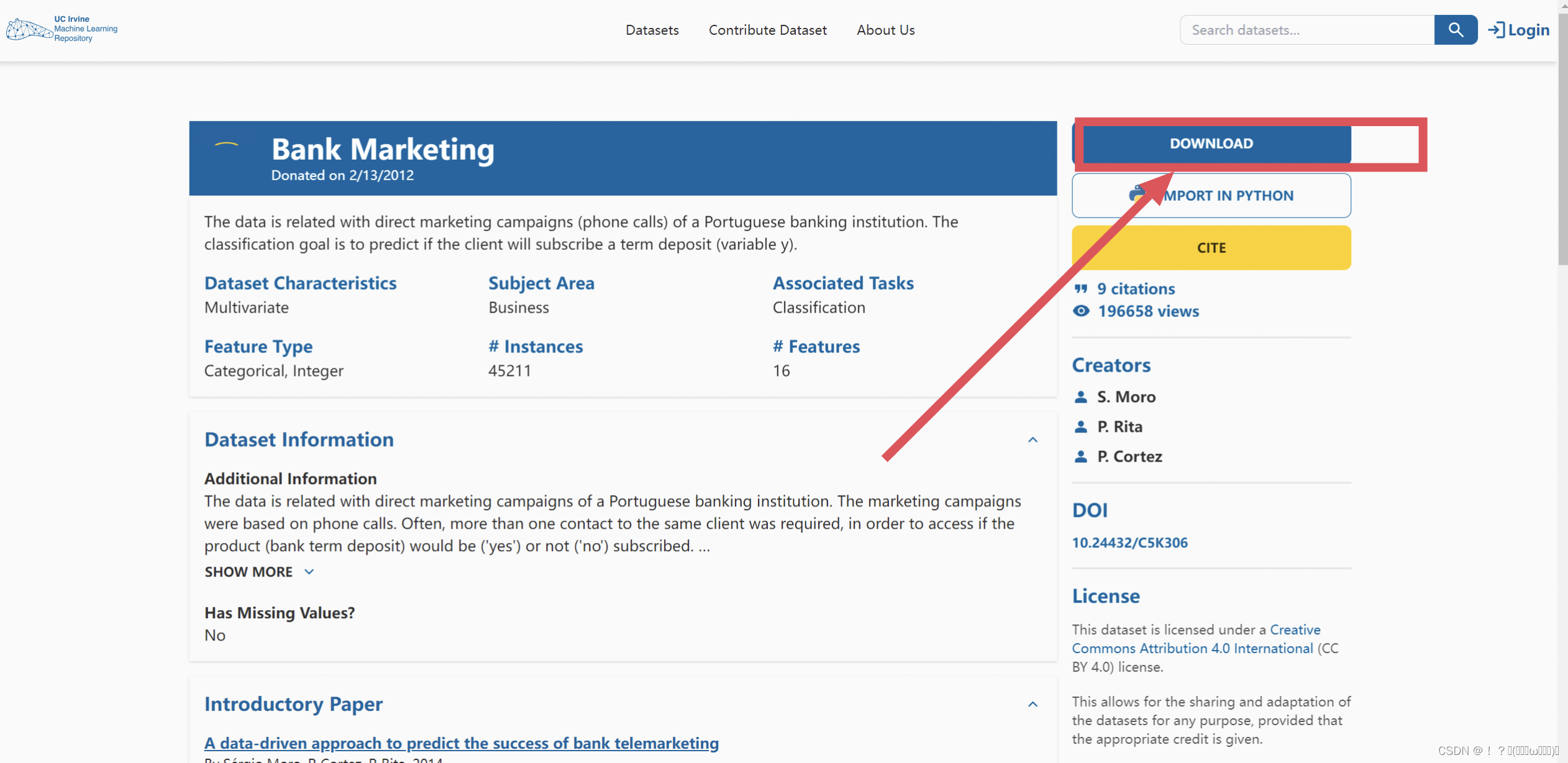Click the creator name P. Rita
This screenshot has width=1568, height=763.
[1119, 427]
